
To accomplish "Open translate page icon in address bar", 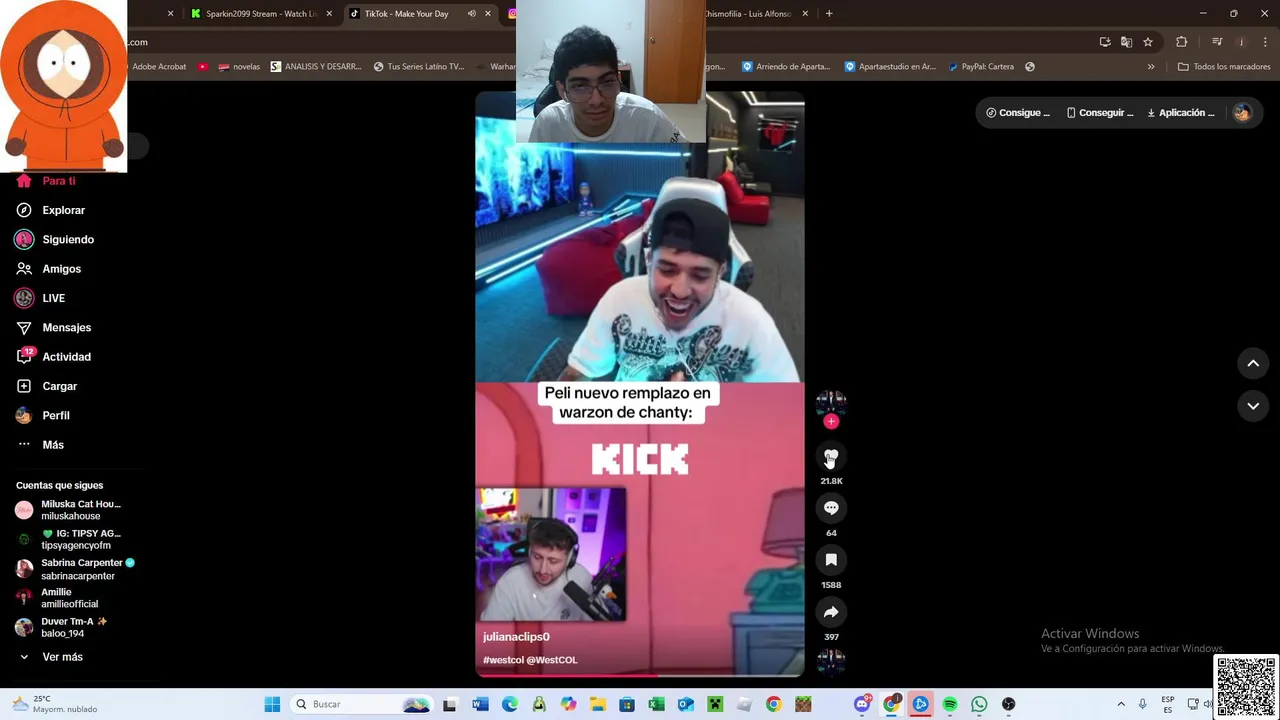I will 1126,42.
